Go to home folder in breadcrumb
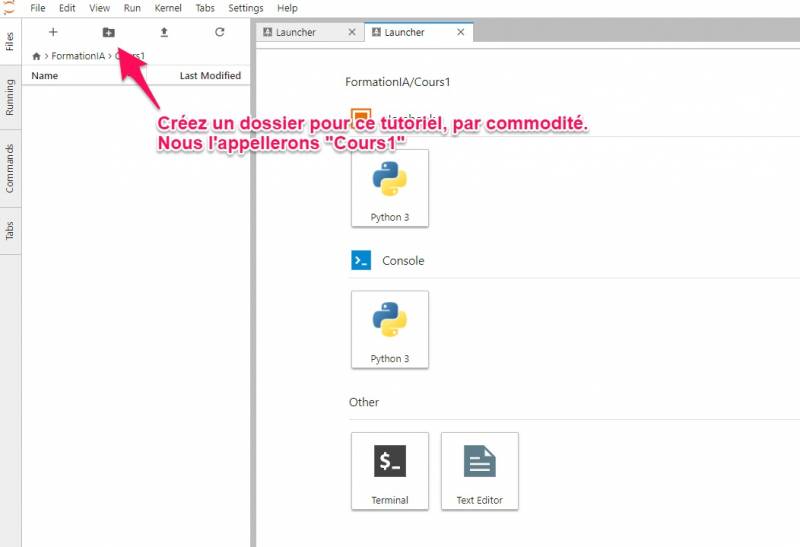Viewport: 800px width, 547px height. click(x=37, y=56)
